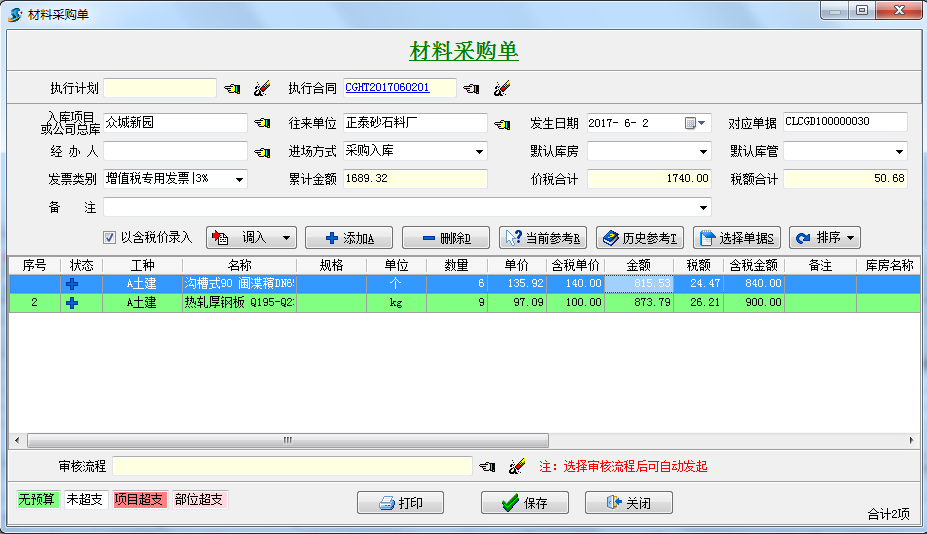Click the lookup hand icon beside 经办人
This screenshot has width=927, height=534.
(x=262, y=153)
